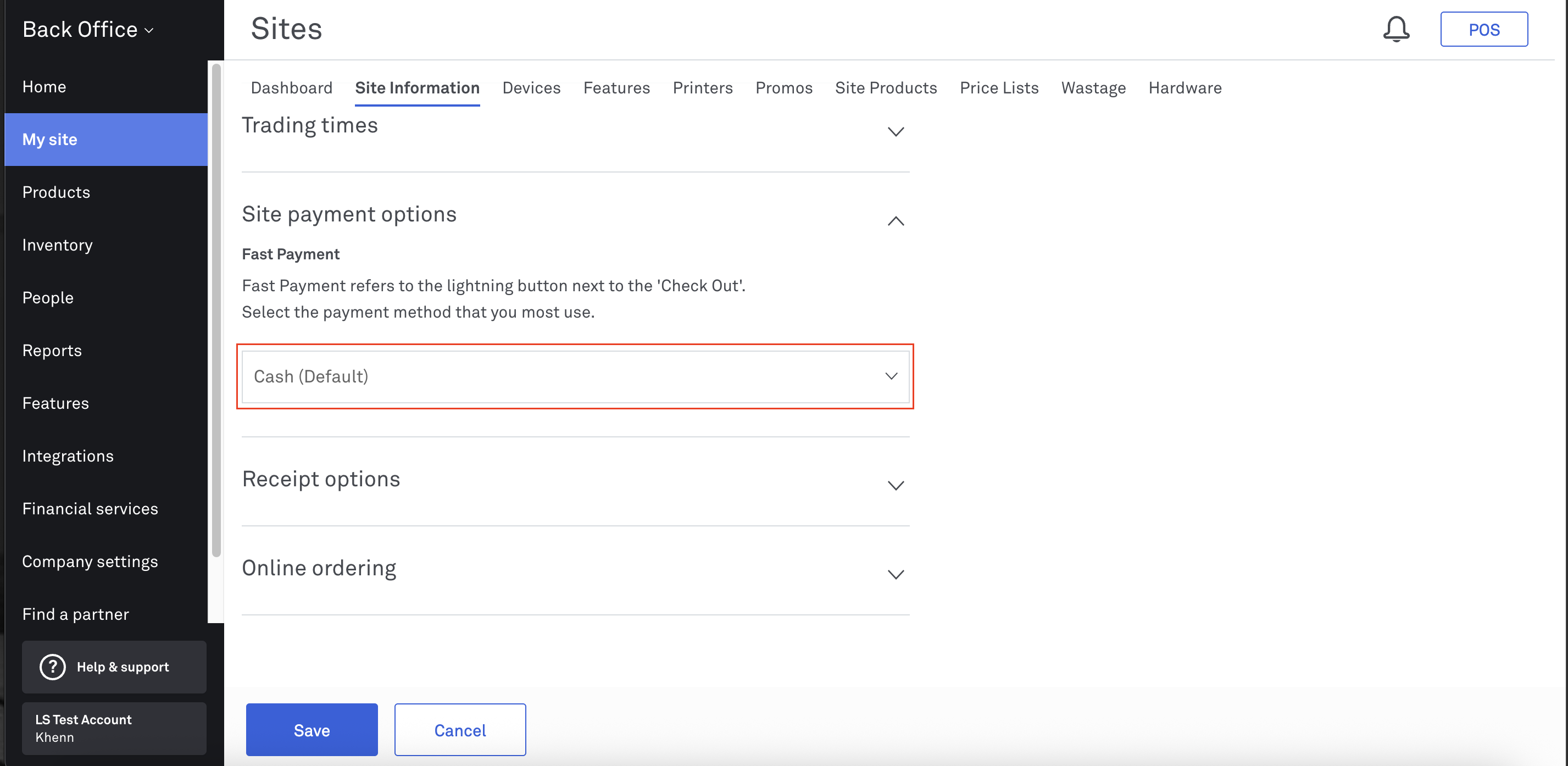The width and height of the screenshot is (1568, 766).
Task: Click the sidebar vertical scrollbar
Action: coord(216,310)
